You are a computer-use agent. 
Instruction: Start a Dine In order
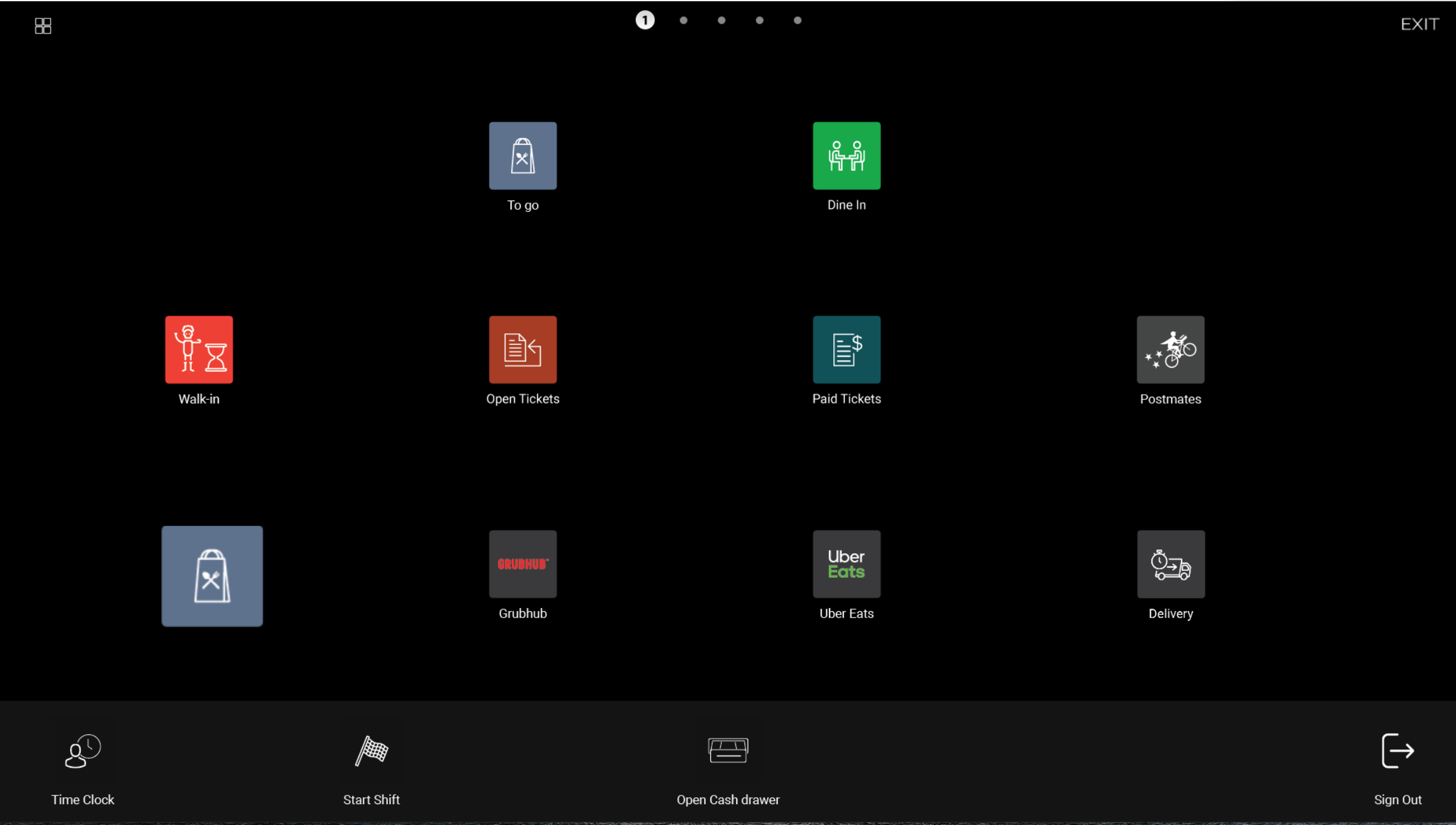click(x=846, y=156)
